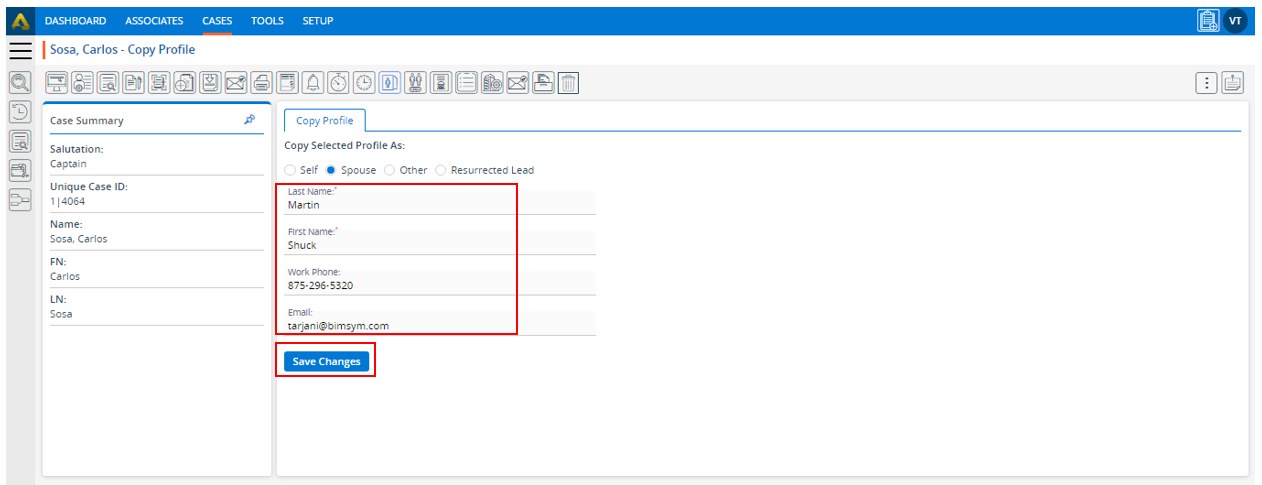Click the bell notification icon in toolbar
Screen dimensions: 1262x485
pyautogui.click(x=313, y=84)
